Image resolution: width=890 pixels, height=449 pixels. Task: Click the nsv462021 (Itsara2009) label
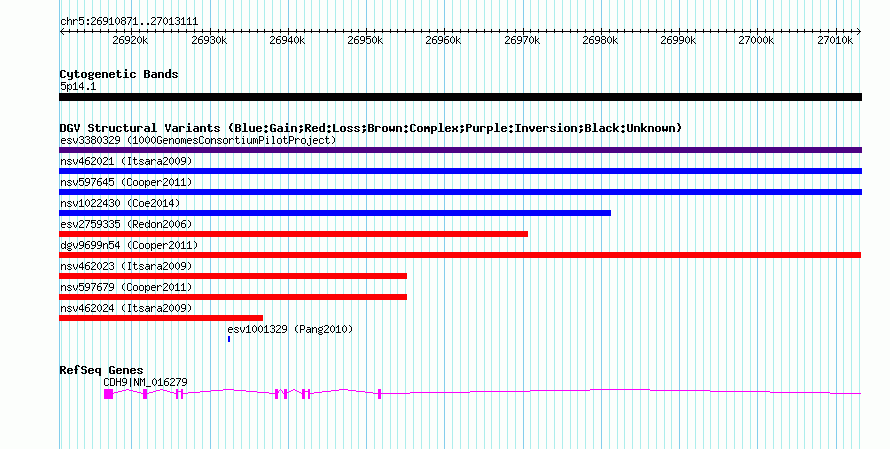coord(126,161)
